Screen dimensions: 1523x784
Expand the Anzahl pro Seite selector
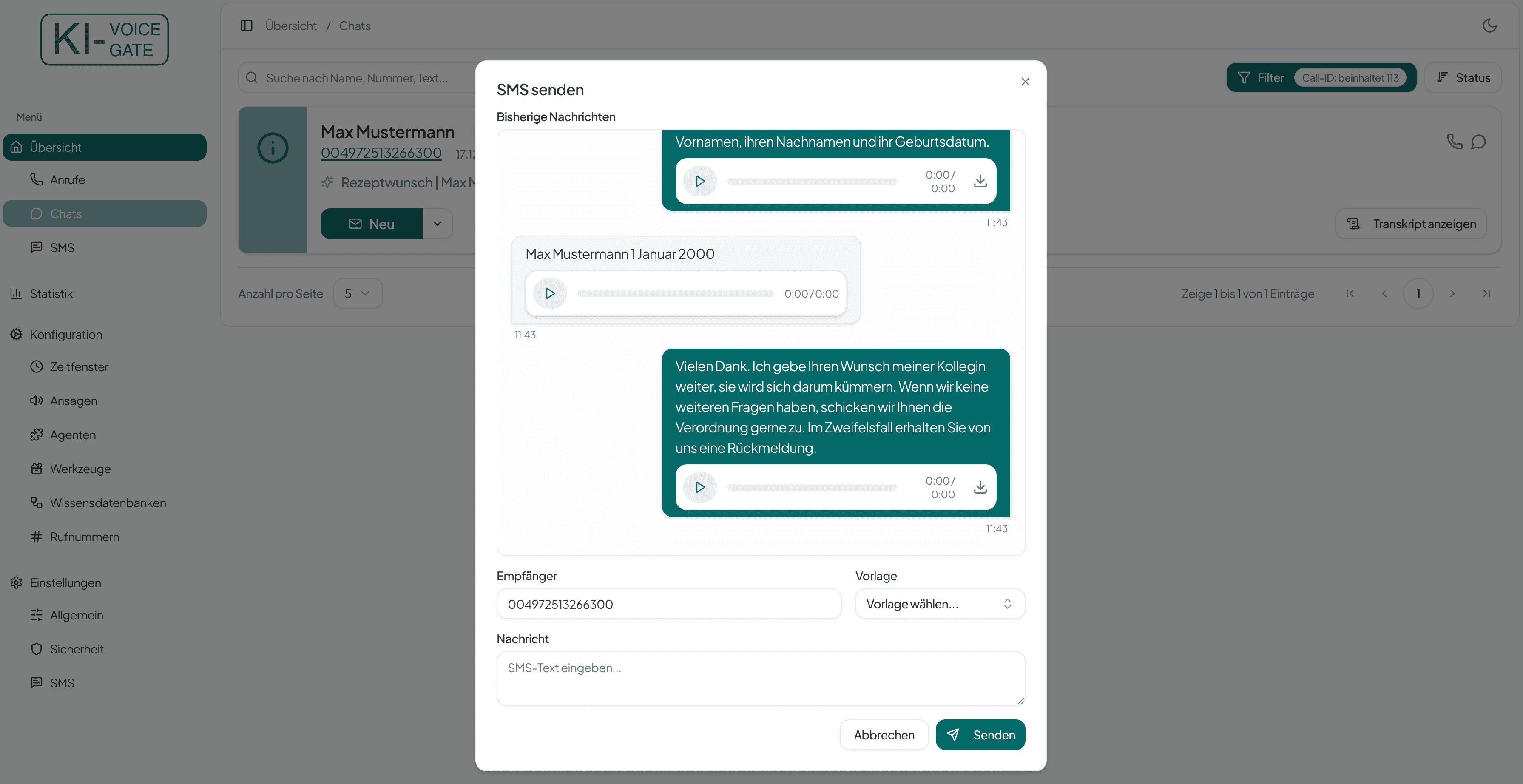tap(357, 293)
